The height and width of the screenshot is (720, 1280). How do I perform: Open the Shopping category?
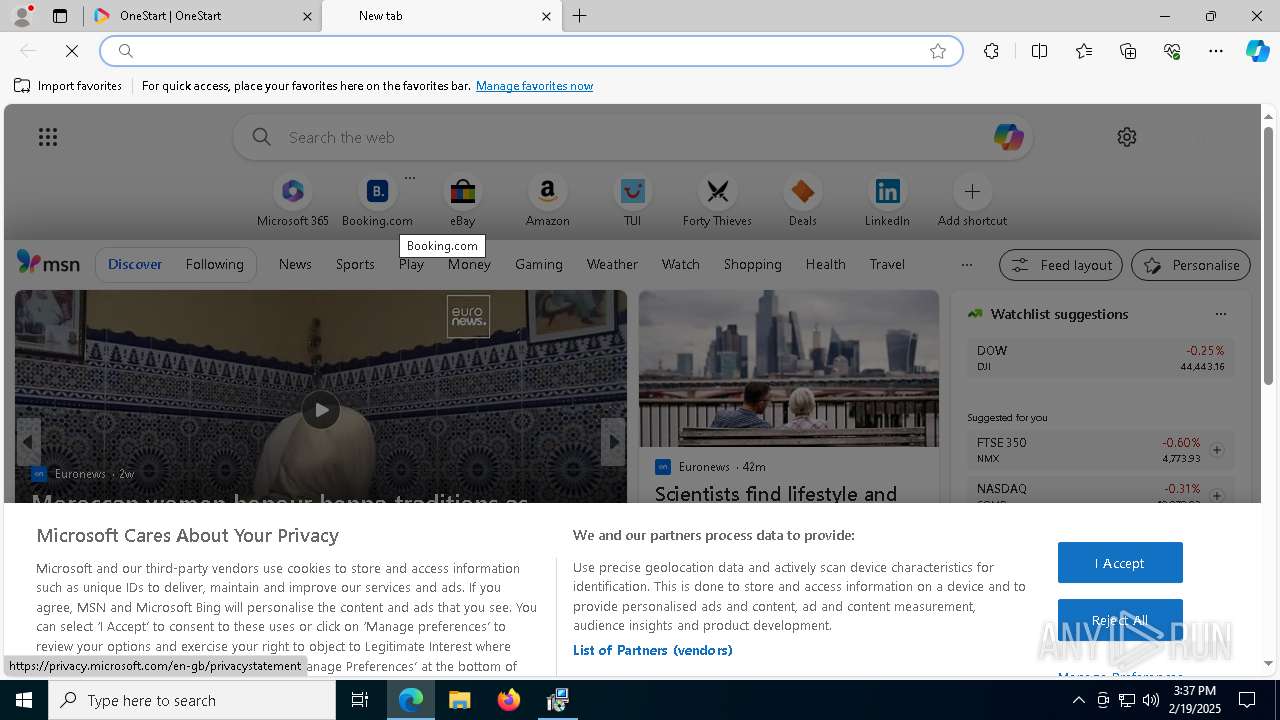[752, 264]
